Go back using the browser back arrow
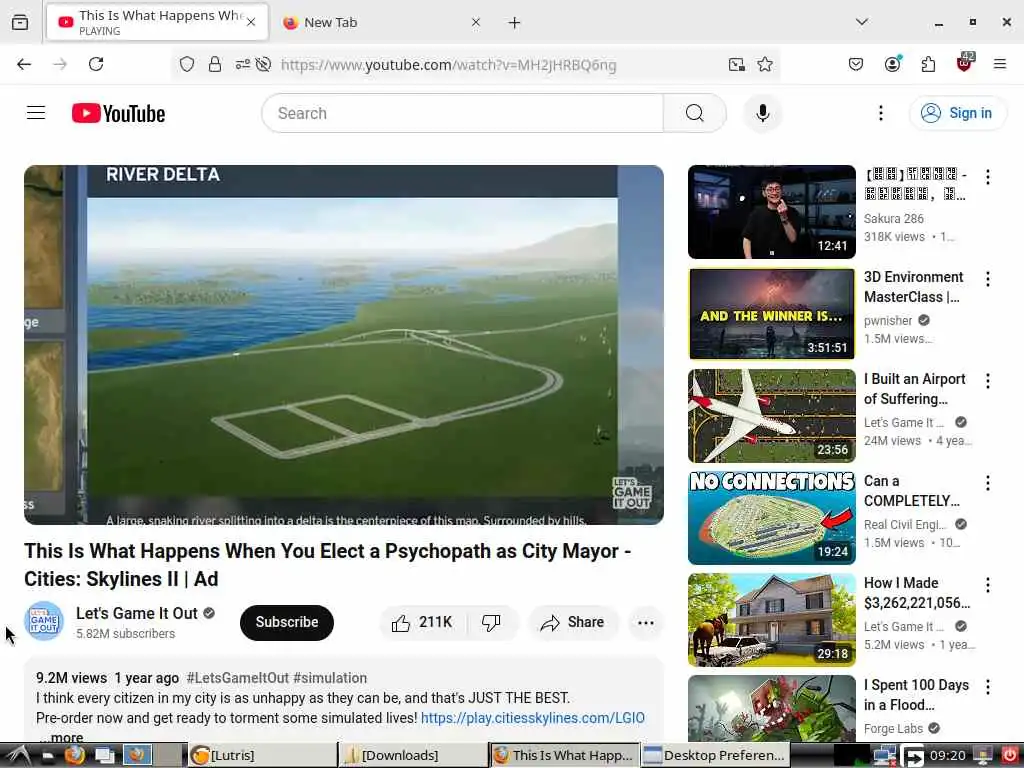The image size is (1024, 768). pyautogui.click(x=24, y=64)
